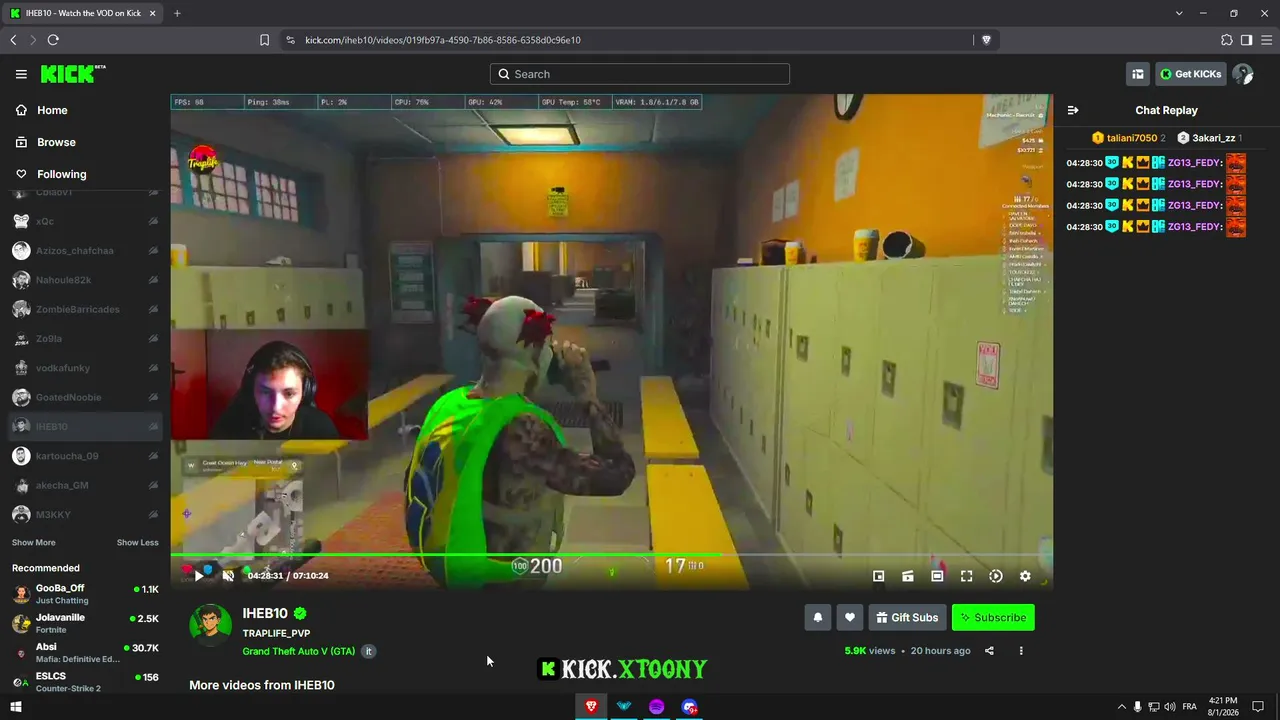The image size is (1280, 720).
Task: Open Following in the Kick sidebar
Action: click(x=61, y=174)
